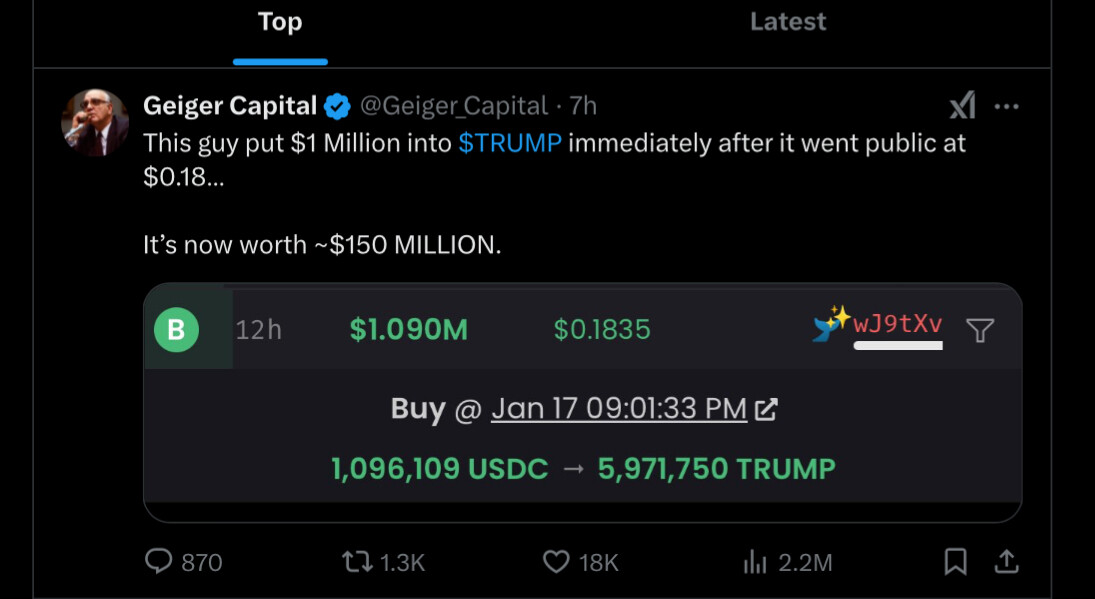Open Geiger Capital profile picture
Image resolution: width=1095 pixels, height=599 pixels.
click(x=96, y=123)
